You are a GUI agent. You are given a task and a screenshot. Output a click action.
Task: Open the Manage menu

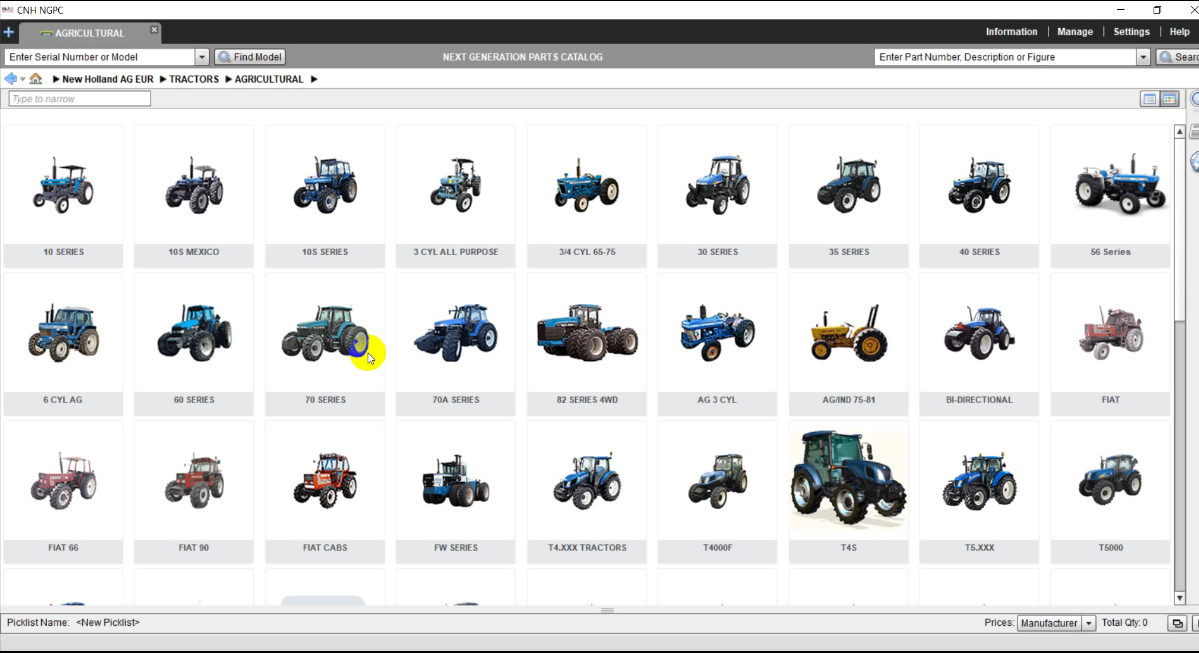tap(1074, 32)
